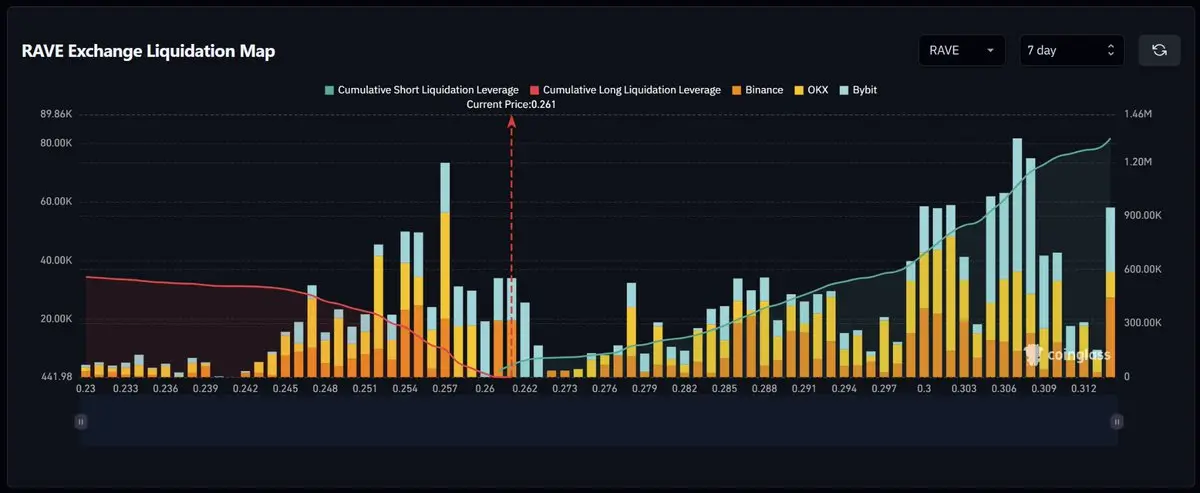
Task: Open the RAVE symbol dropdown
Action: click(962, 50)
